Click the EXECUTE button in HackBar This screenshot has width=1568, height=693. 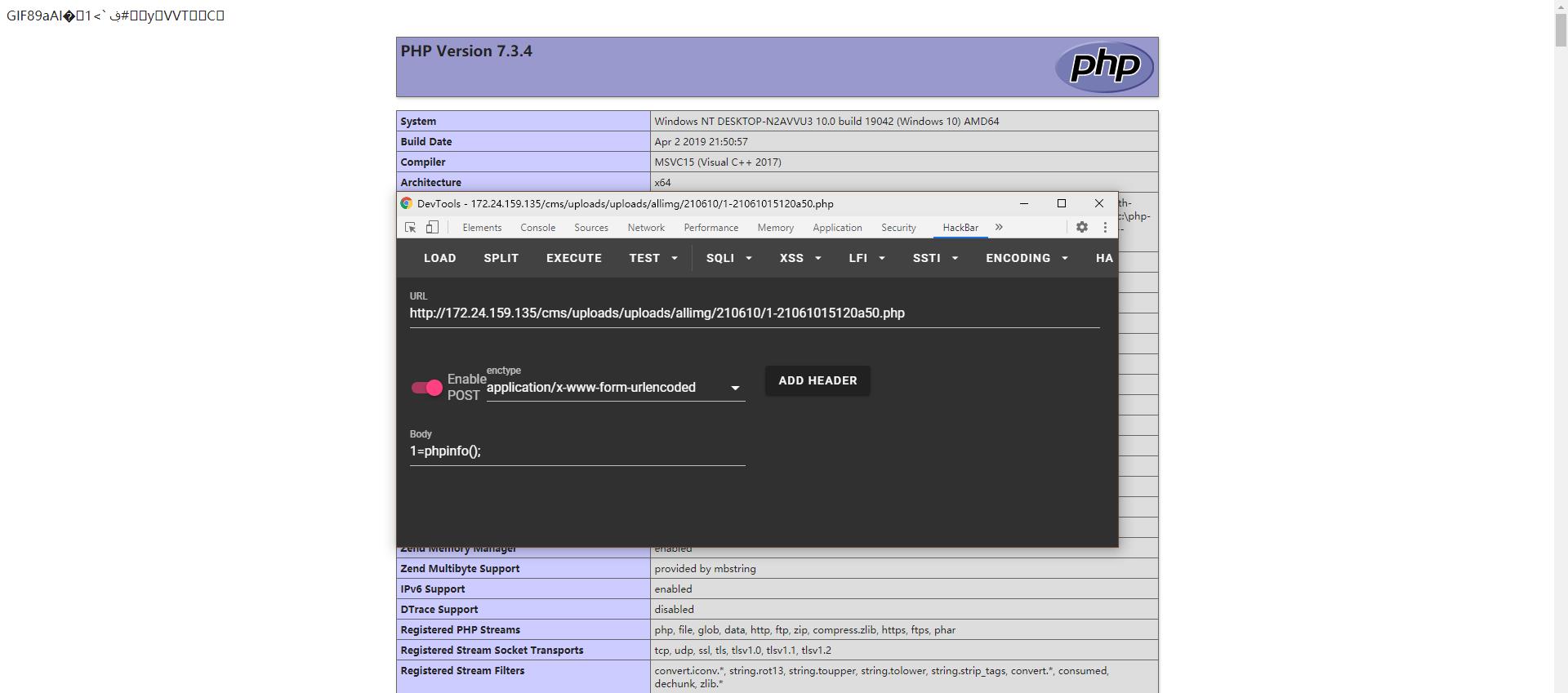click(x=574, y=258)
